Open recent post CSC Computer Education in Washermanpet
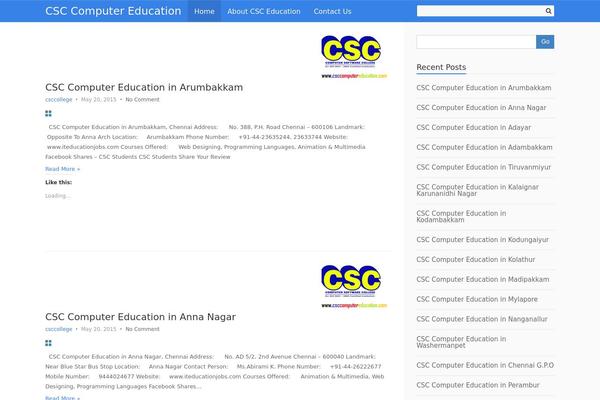The height and width of the screenshot is (400, 600). 461,342
